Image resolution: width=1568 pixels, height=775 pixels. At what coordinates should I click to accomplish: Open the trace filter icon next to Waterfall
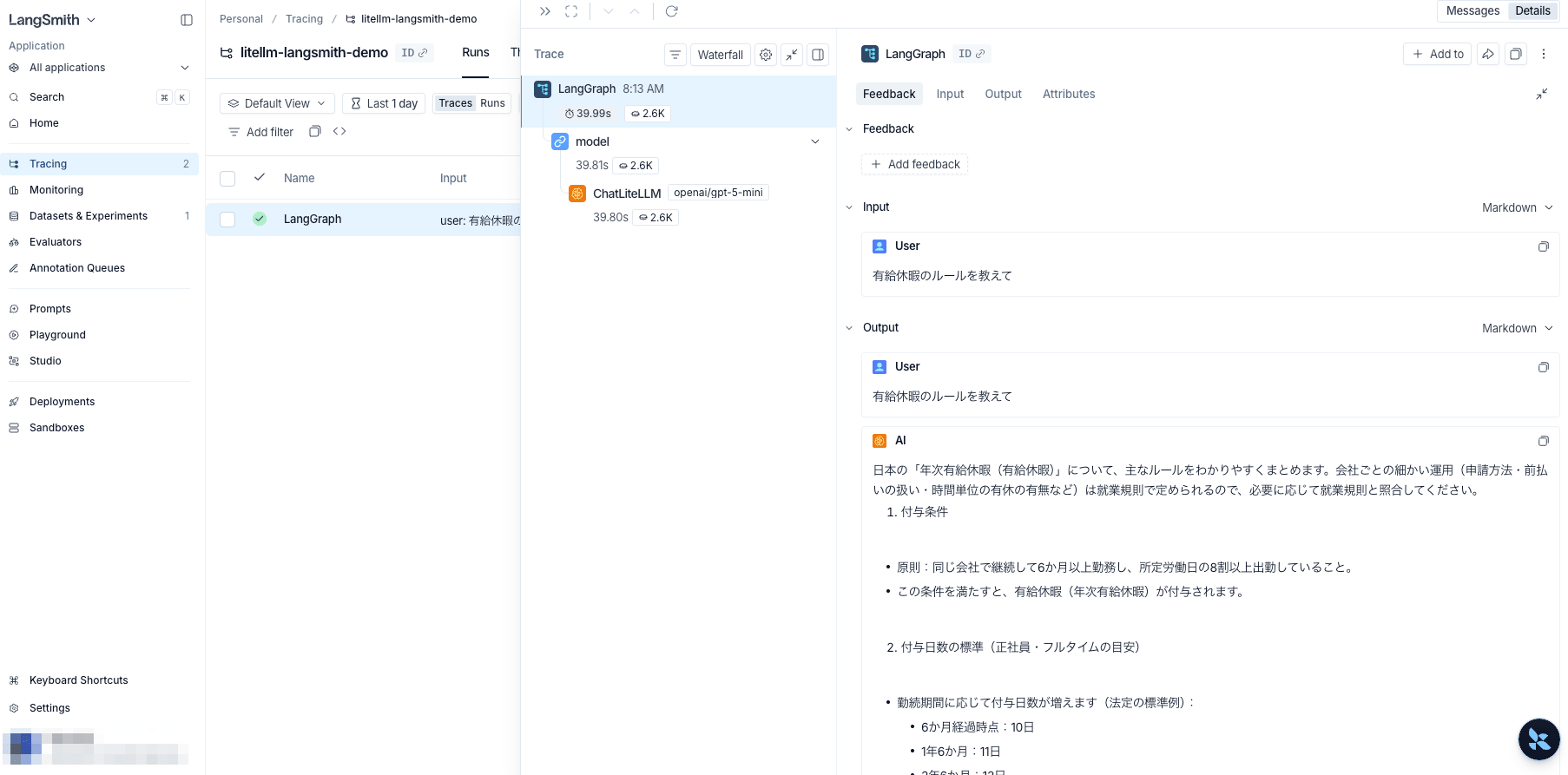675,55
